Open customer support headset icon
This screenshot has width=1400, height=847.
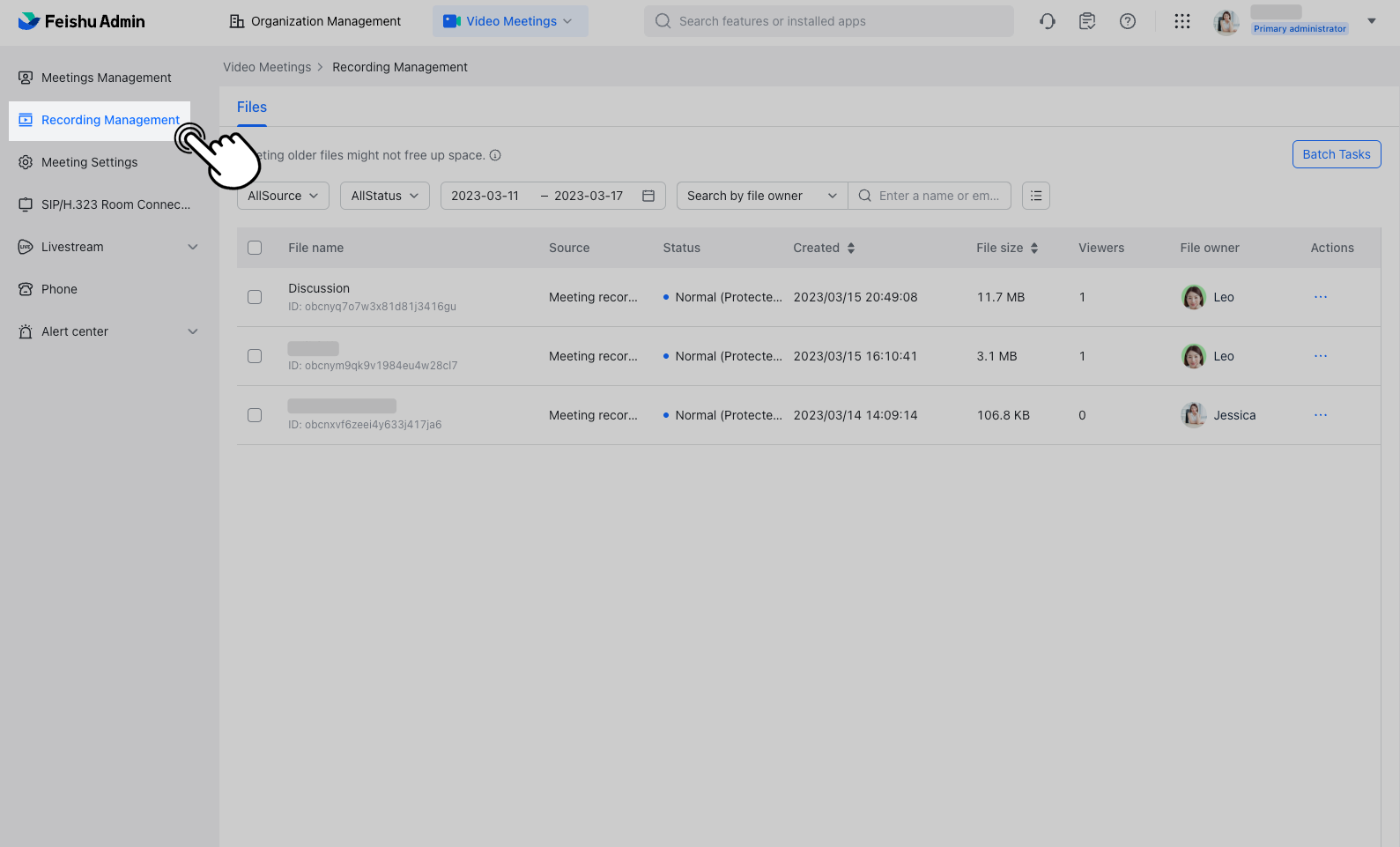click(x=1047, y=21)
